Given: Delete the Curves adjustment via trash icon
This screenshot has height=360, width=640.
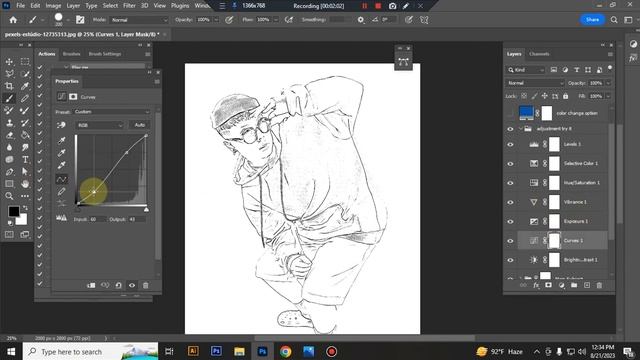Looking at the screenshot, I should click(146, 285).
